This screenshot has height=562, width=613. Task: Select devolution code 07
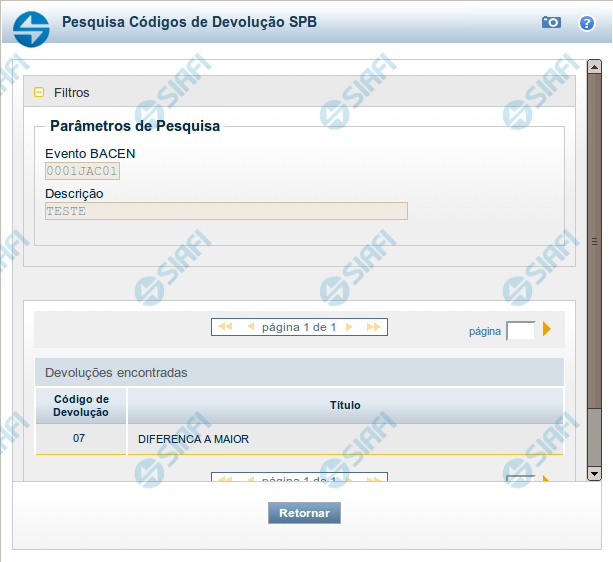point(80,438)
